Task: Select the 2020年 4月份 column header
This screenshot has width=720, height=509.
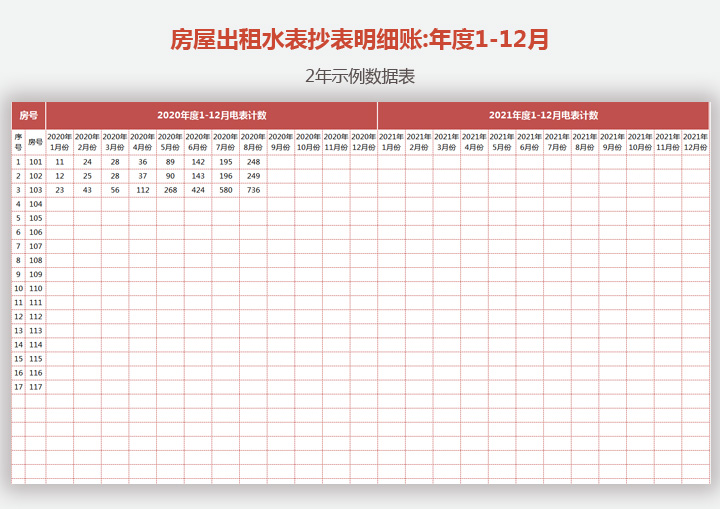Action: tap(143, 142)
